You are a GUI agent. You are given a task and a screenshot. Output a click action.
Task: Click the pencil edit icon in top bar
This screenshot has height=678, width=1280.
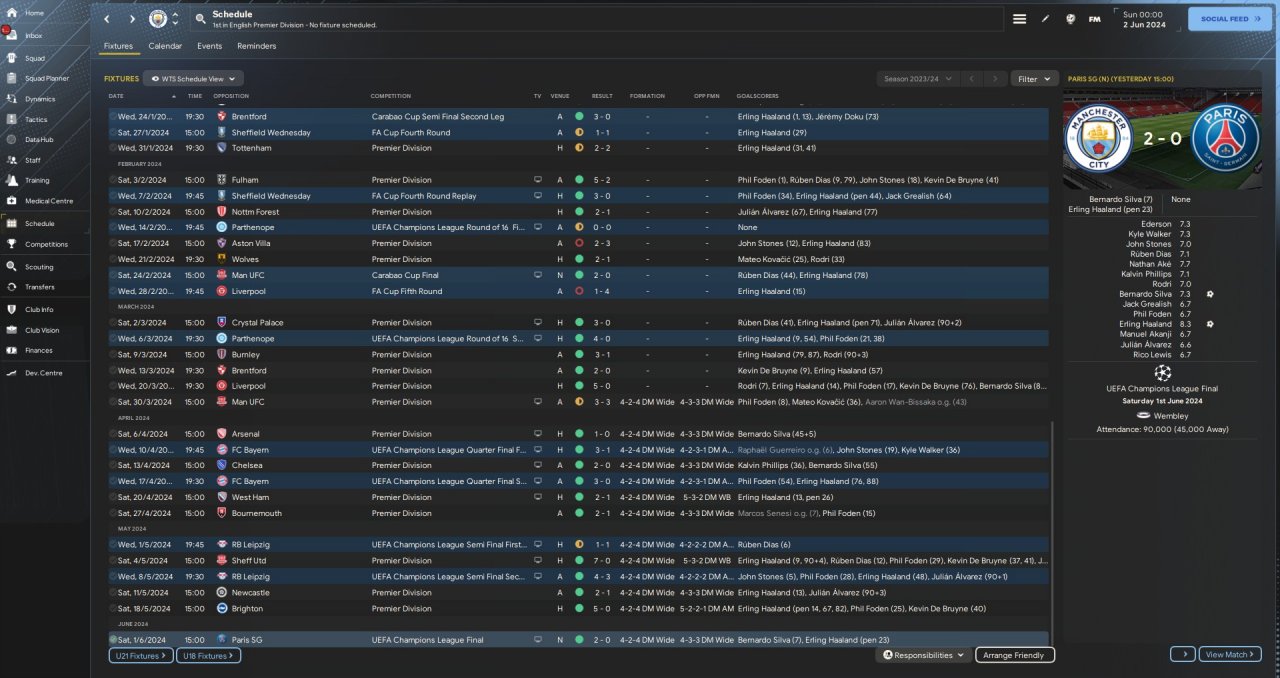coord(1046,19)
